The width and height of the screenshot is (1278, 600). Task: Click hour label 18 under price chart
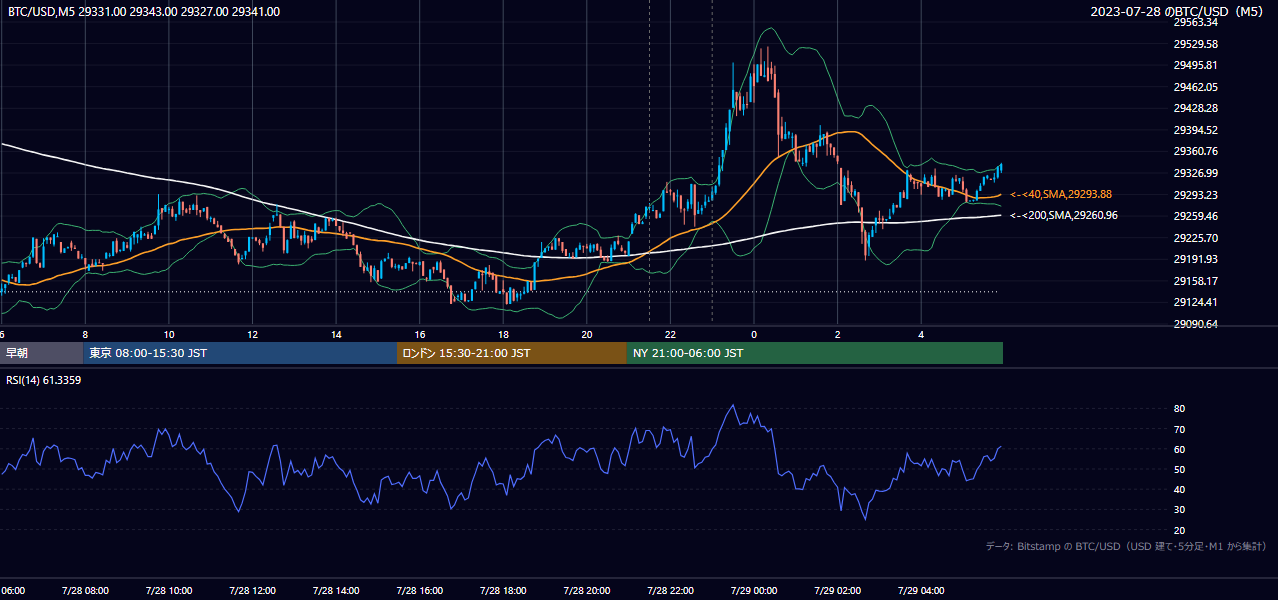coord(503,335)
